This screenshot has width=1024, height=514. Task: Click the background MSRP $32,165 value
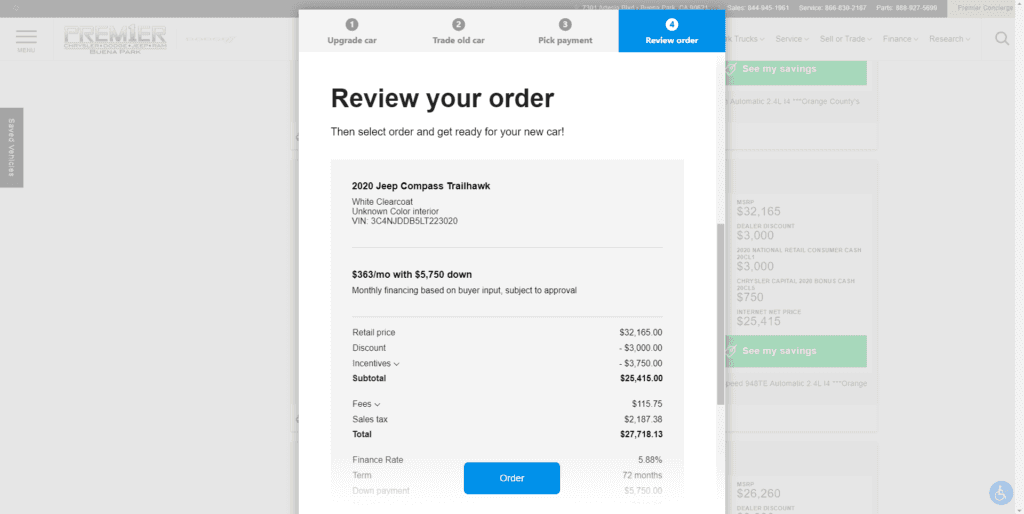click(x=758, y=212)
